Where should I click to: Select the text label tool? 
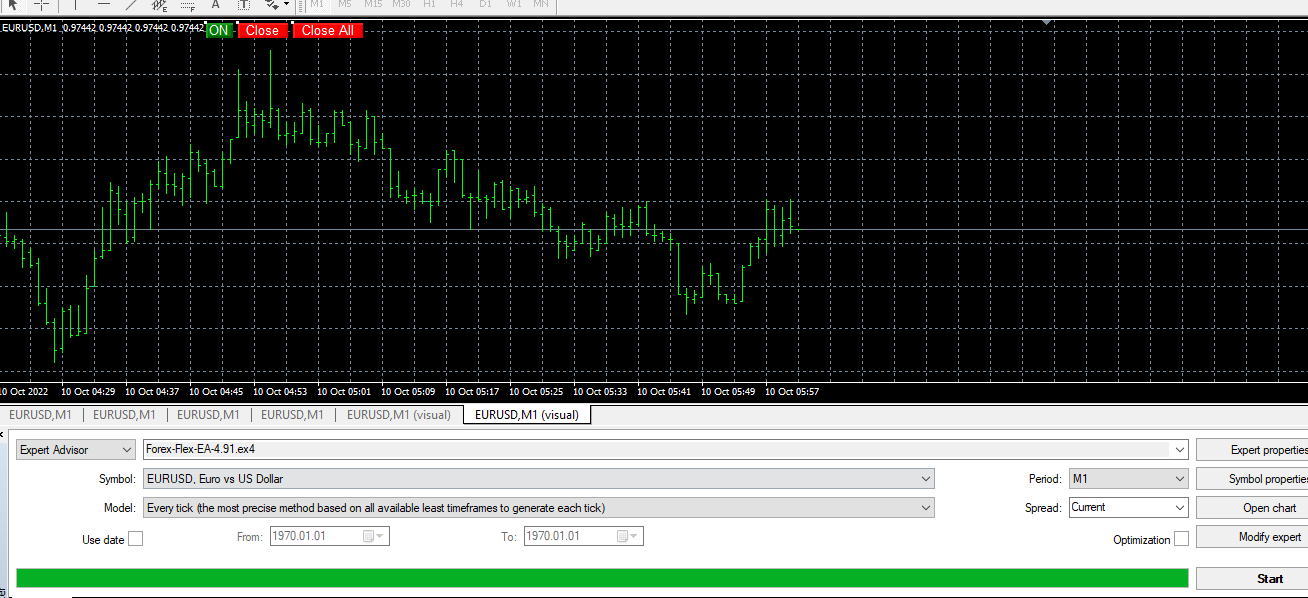[x=243, y=5]
